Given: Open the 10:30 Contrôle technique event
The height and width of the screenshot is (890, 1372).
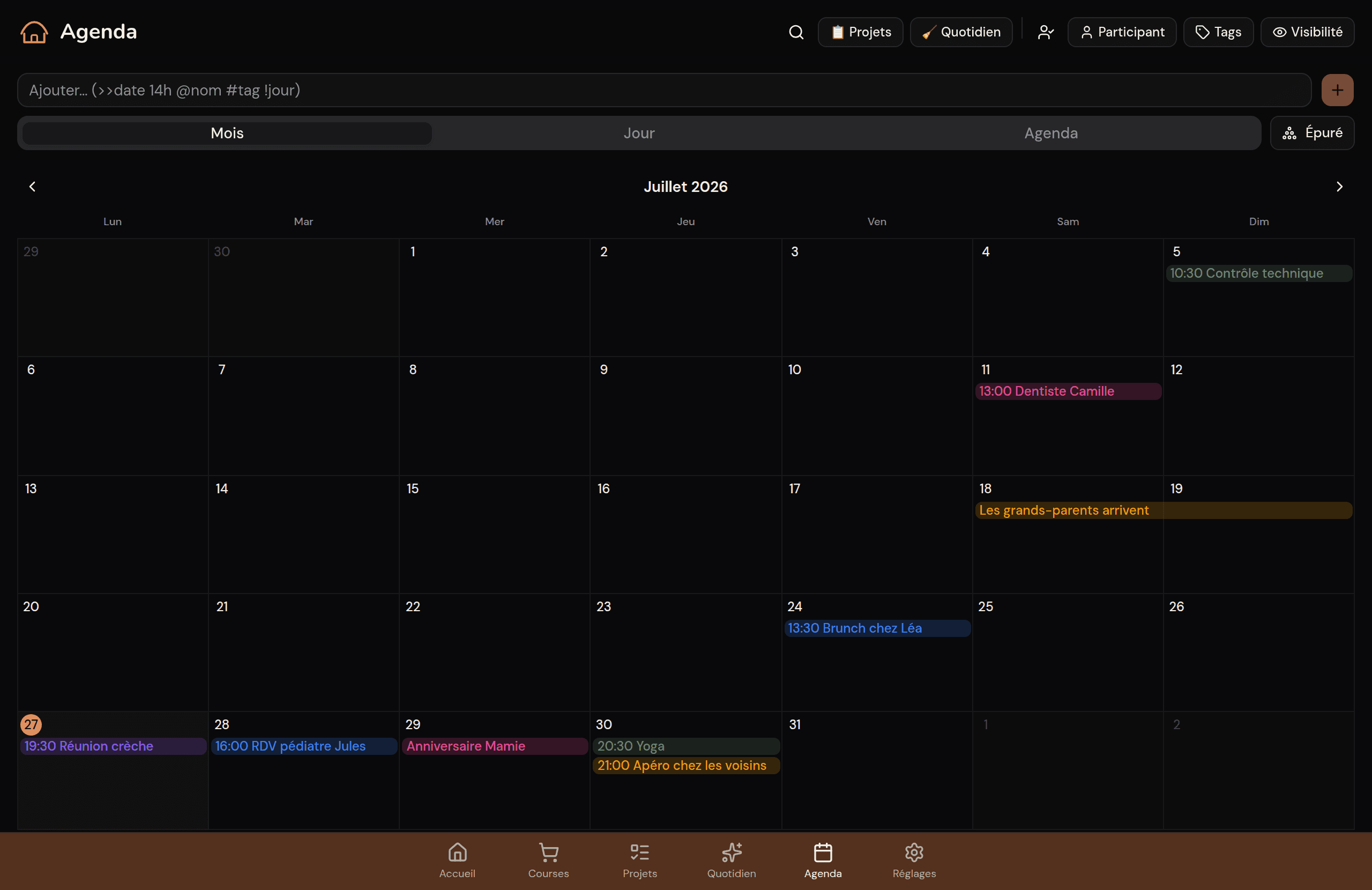Looking at the screenshot, I should [x=1258, y=273].
